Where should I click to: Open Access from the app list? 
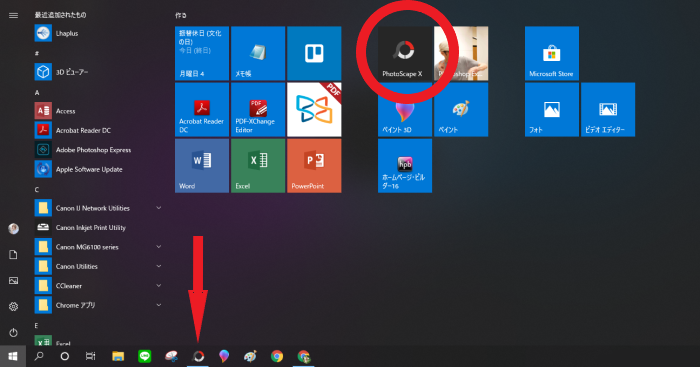click(x=98, y=111)
